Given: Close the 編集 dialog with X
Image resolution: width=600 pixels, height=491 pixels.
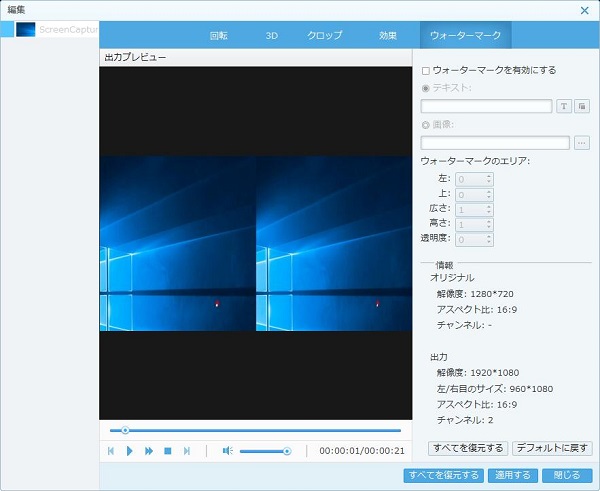Looking at the screenshot, I should pyautogui.click(x=584, y=10).
